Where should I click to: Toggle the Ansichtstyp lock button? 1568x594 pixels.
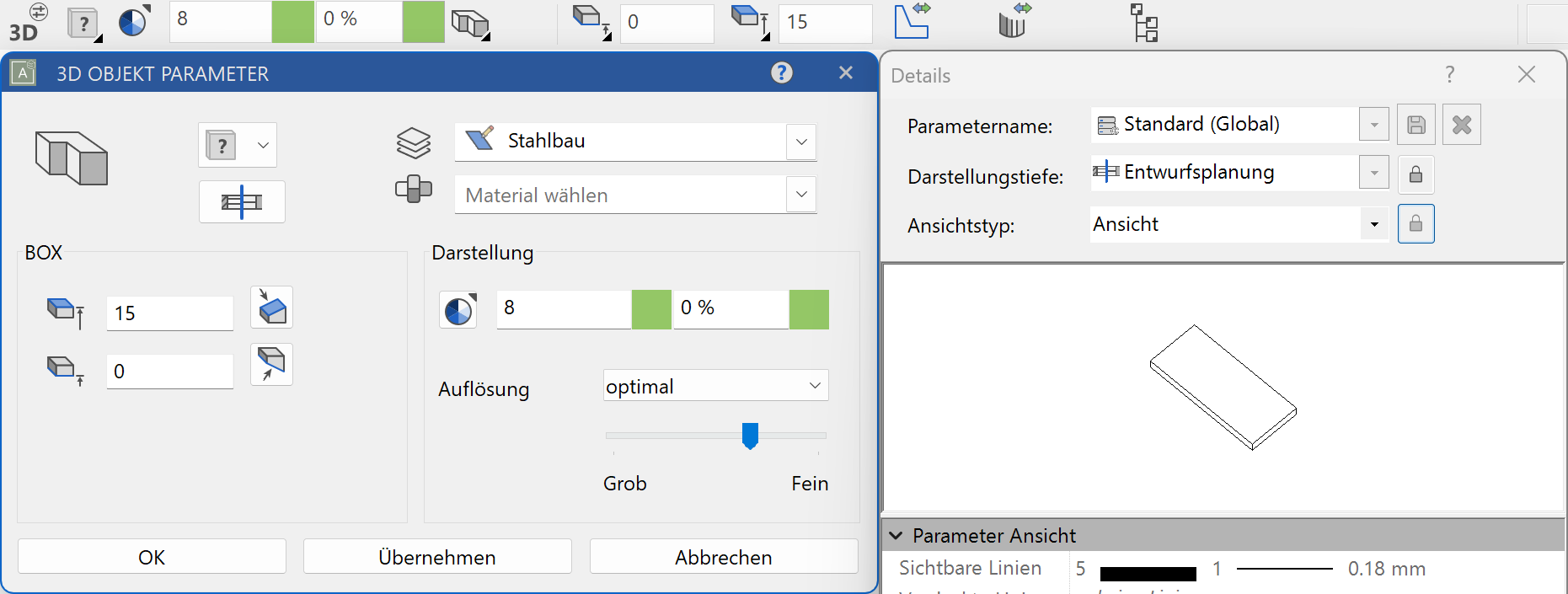pyautogui.click(x=1415, y=224)
